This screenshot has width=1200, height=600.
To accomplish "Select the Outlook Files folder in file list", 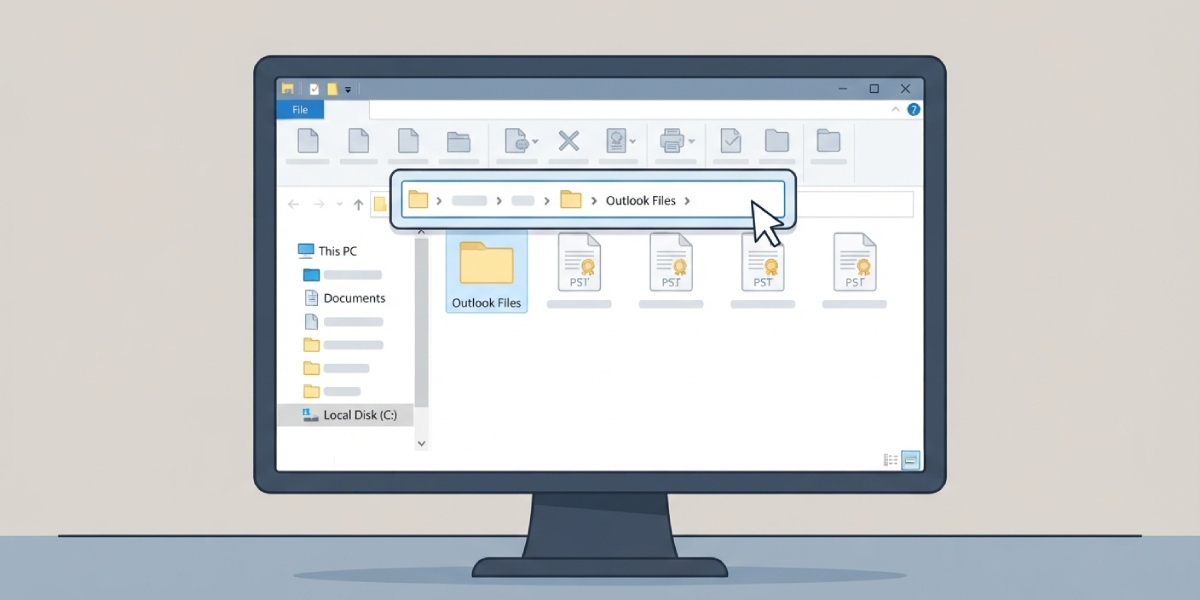I will [x=486, y=271].
